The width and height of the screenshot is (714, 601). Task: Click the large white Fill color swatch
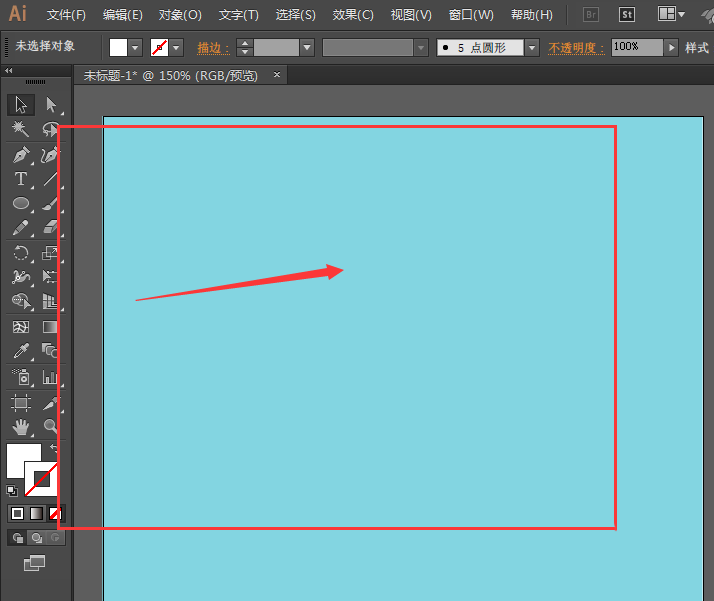20,459
